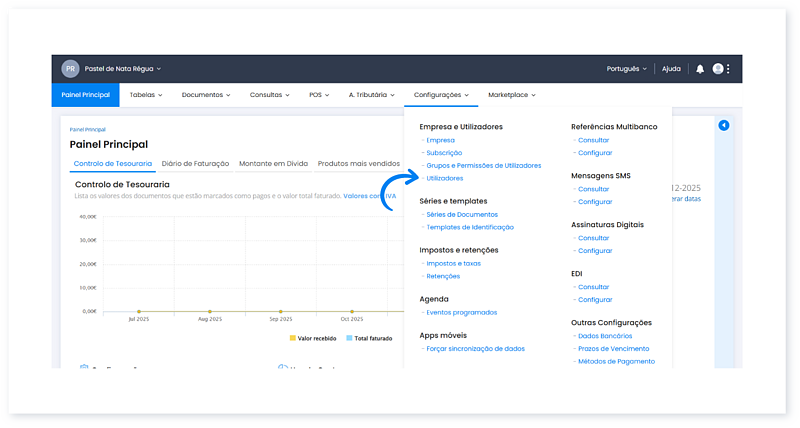The image size is (800, 428).
Task: Click the PR company avatar circle
Action: click(x=70, y=69)
